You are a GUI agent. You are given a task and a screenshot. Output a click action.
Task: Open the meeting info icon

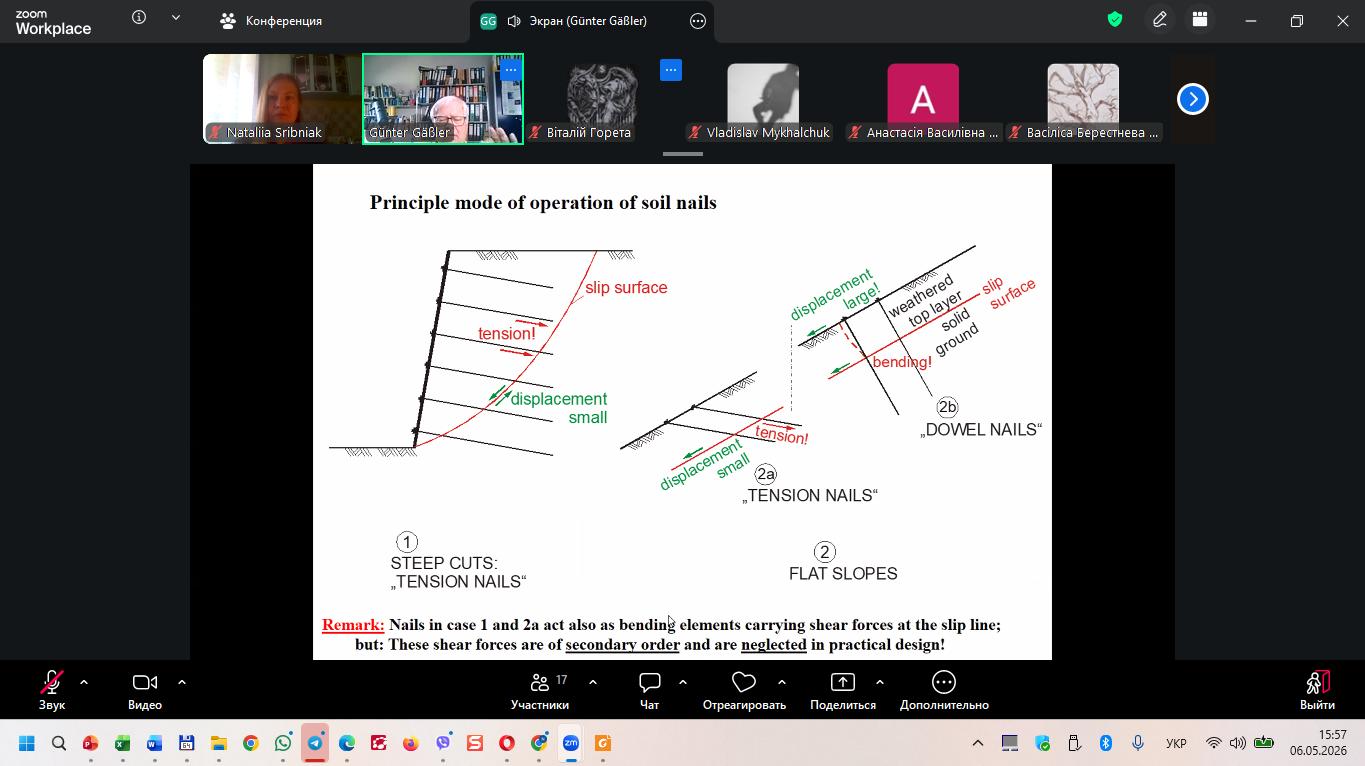[x=139, y=18]
